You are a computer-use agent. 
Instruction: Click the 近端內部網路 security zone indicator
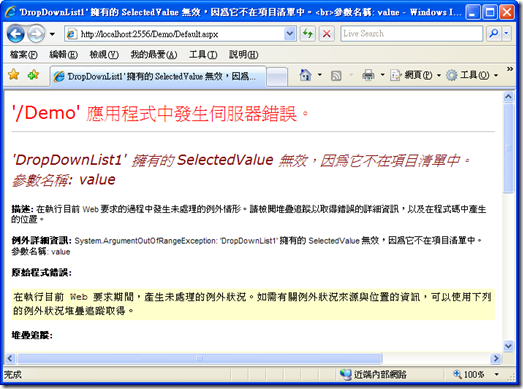pos(373,374)
